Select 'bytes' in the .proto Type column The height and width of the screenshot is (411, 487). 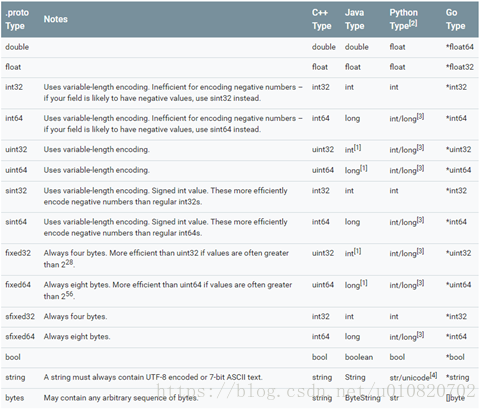[x=14, y=398]
